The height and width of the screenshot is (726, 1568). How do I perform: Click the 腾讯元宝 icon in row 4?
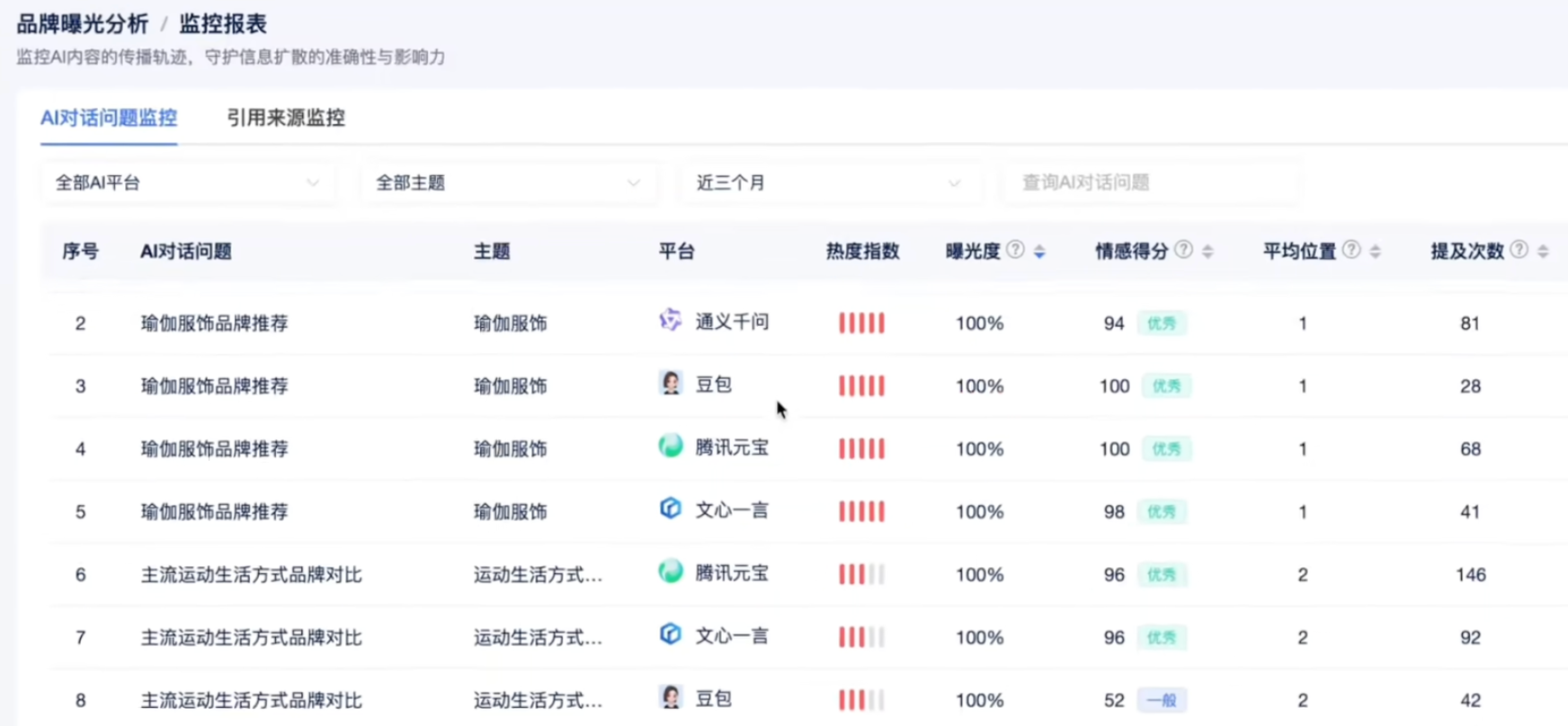tap(671, 447)
